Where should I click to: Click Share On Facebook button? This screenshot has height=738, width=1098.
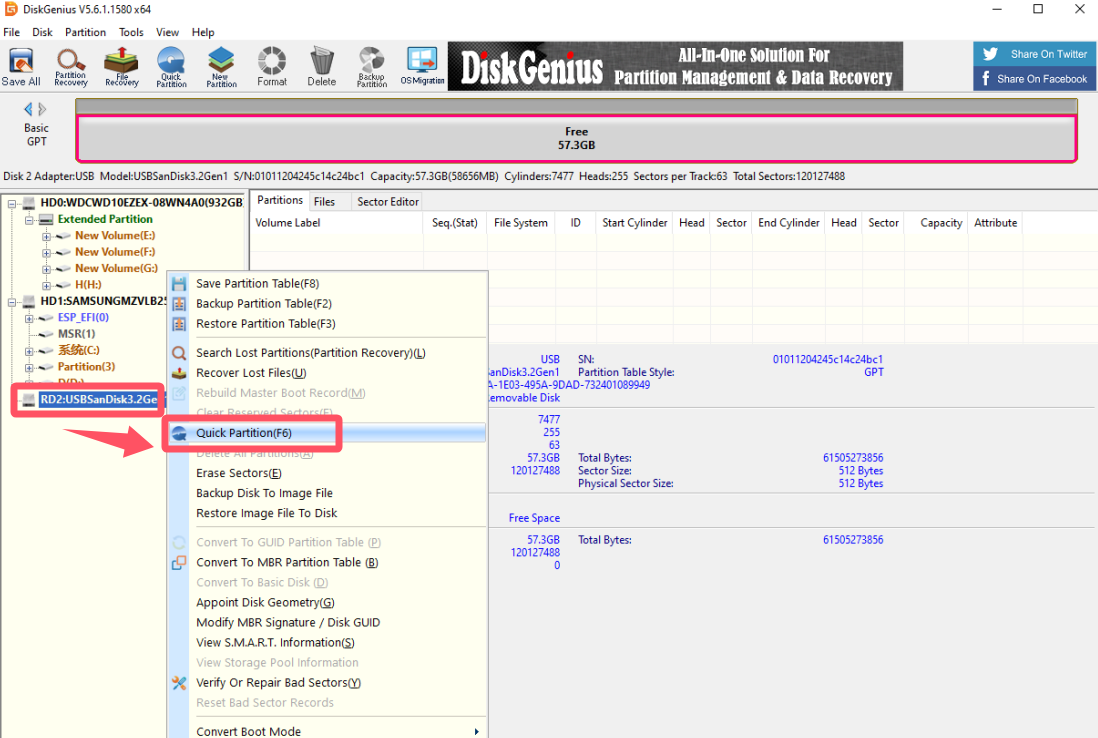(x=1034, y=78)
